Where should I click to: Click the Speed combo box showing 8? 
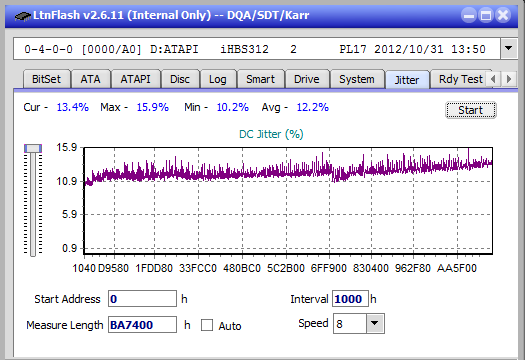[359, 323]
